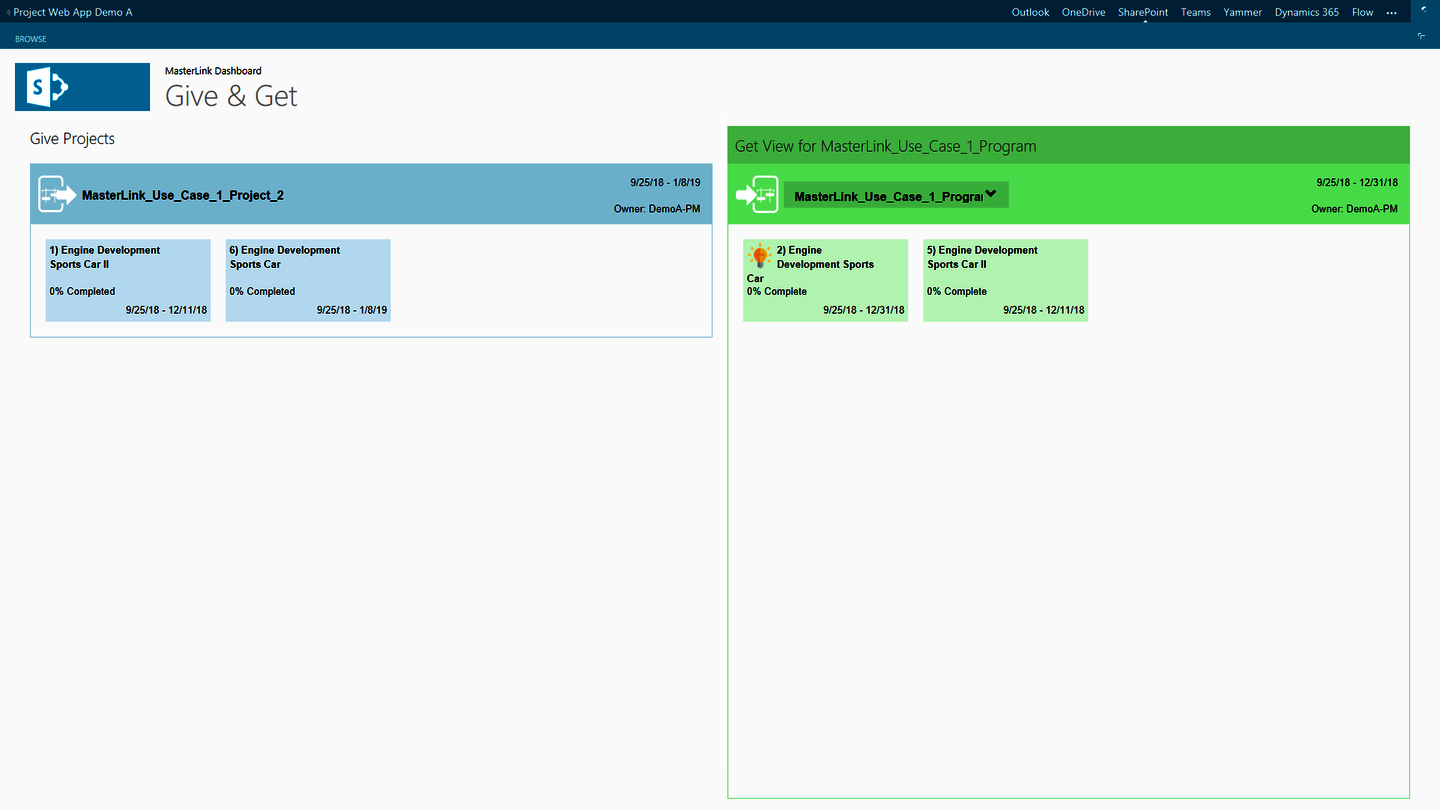Open Yammer from the top bar
The height and width of the screenshot is (810, 1440).
[x=1242, y=12]
